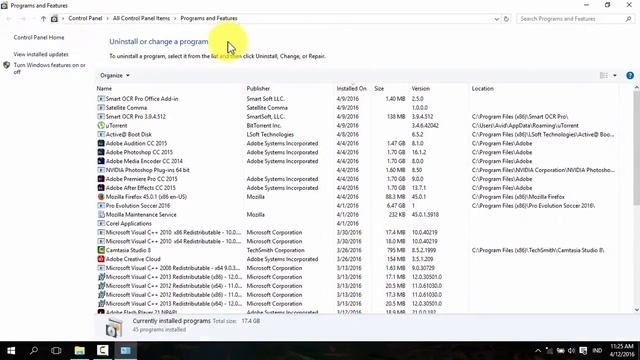Click the Adobe Media Encoder CC 2014 icon

[101, 161]
